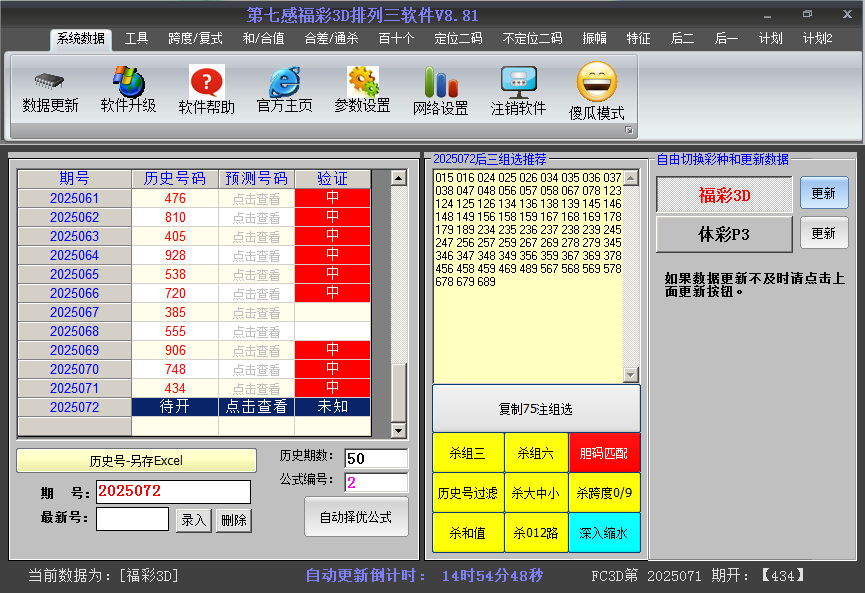
Task: Open 网络设置 bar chart icon
Action: coord(441,82)
